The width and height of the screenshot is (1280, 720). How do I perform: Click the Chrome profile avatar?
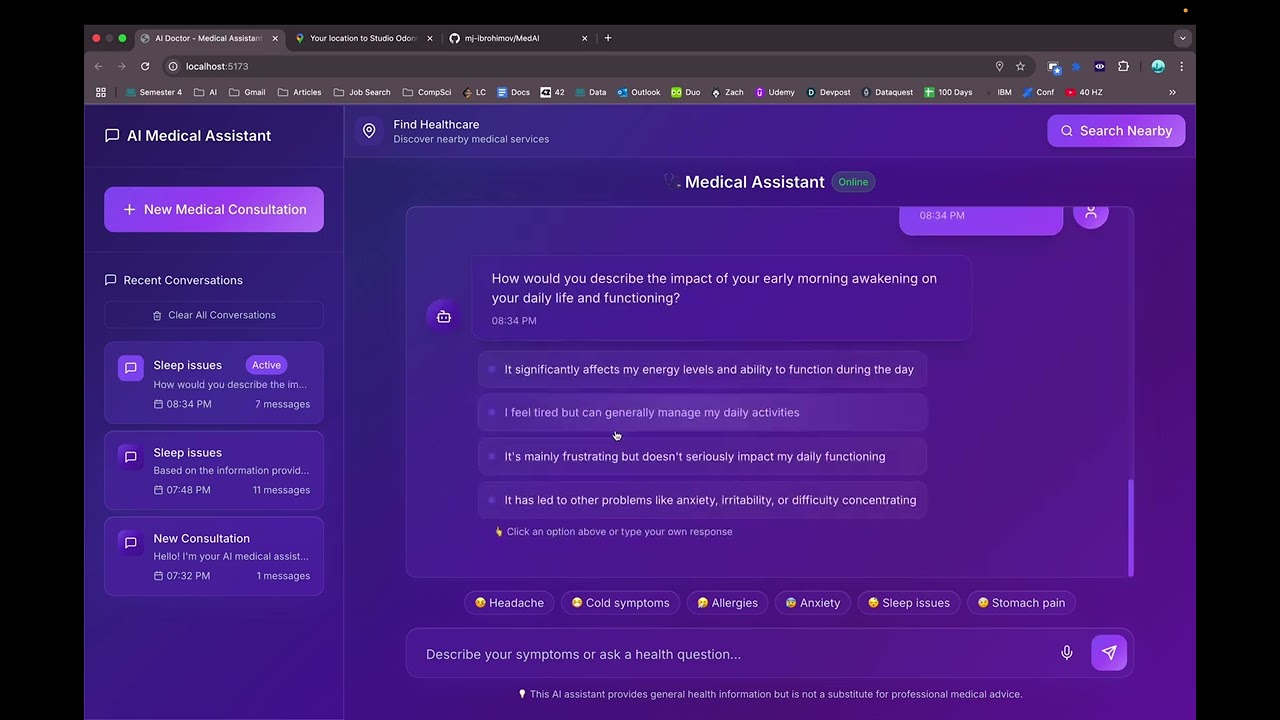coord(1158,66)
